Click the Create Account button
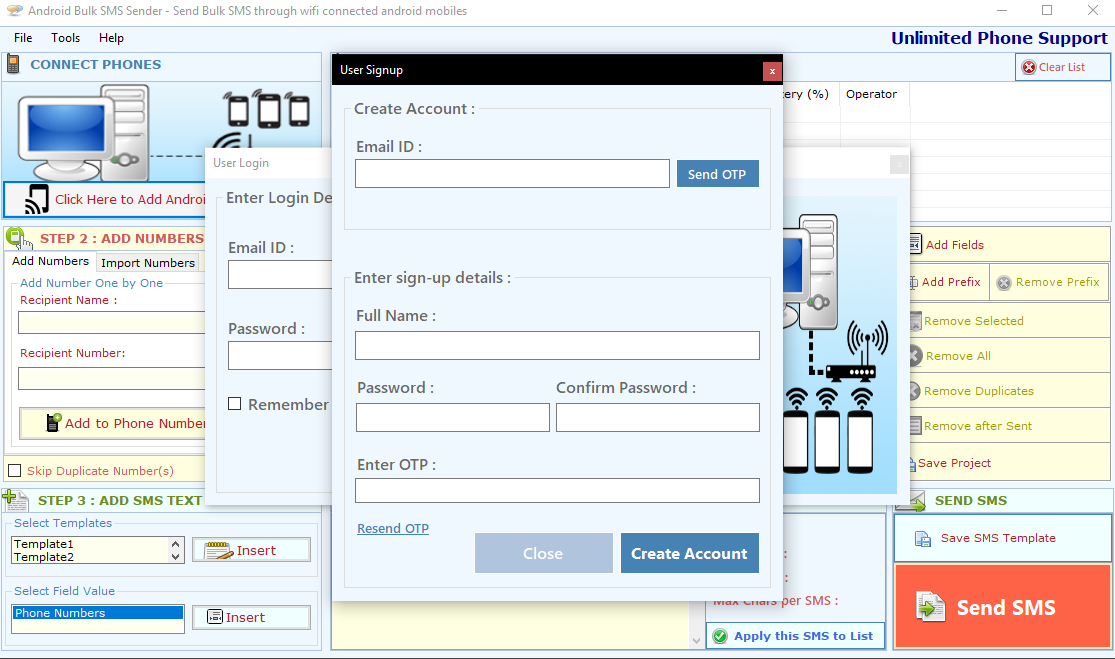The image size is (1115, 659). coord(689,553)
